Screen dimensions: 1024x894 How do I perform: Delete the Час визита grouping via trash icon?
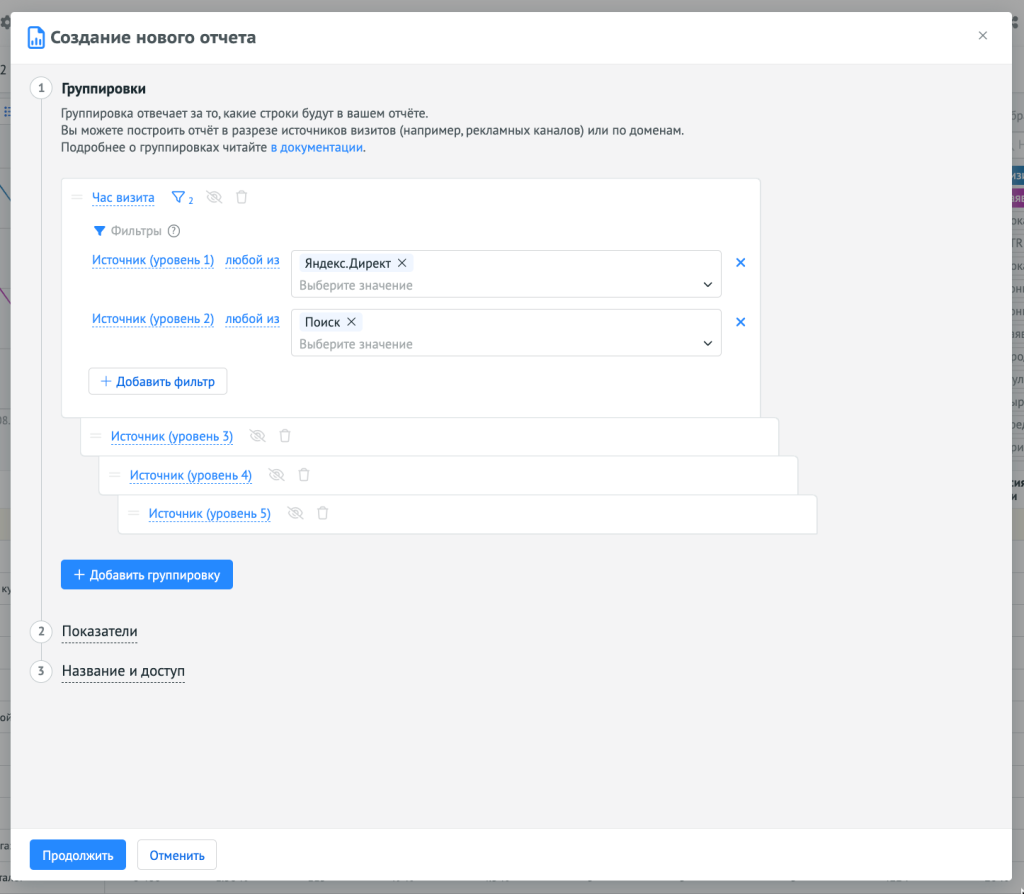(x=241, y=197)
